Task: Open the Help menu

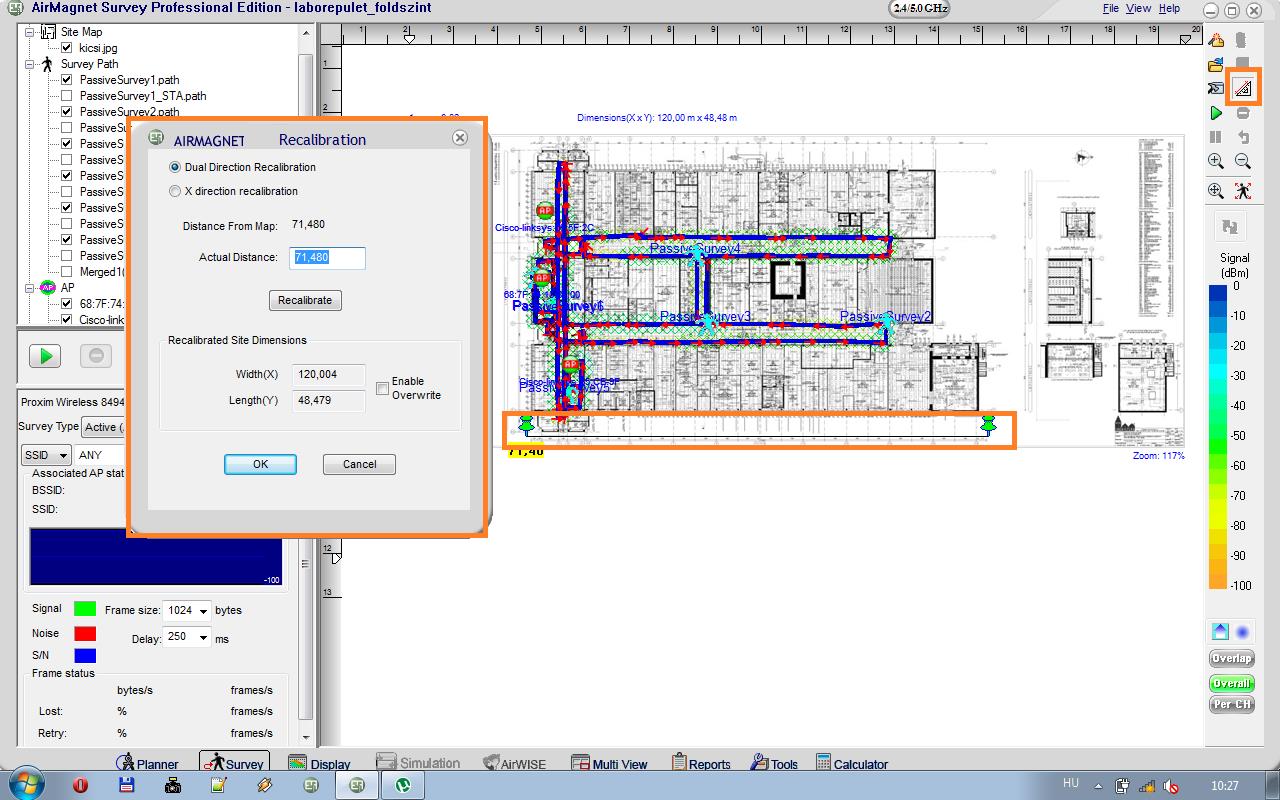Action: 1169,8
